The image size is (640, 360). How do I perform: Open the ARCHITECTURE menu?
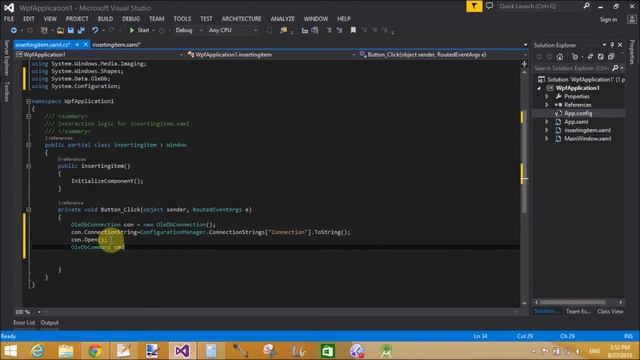[241, 19]
